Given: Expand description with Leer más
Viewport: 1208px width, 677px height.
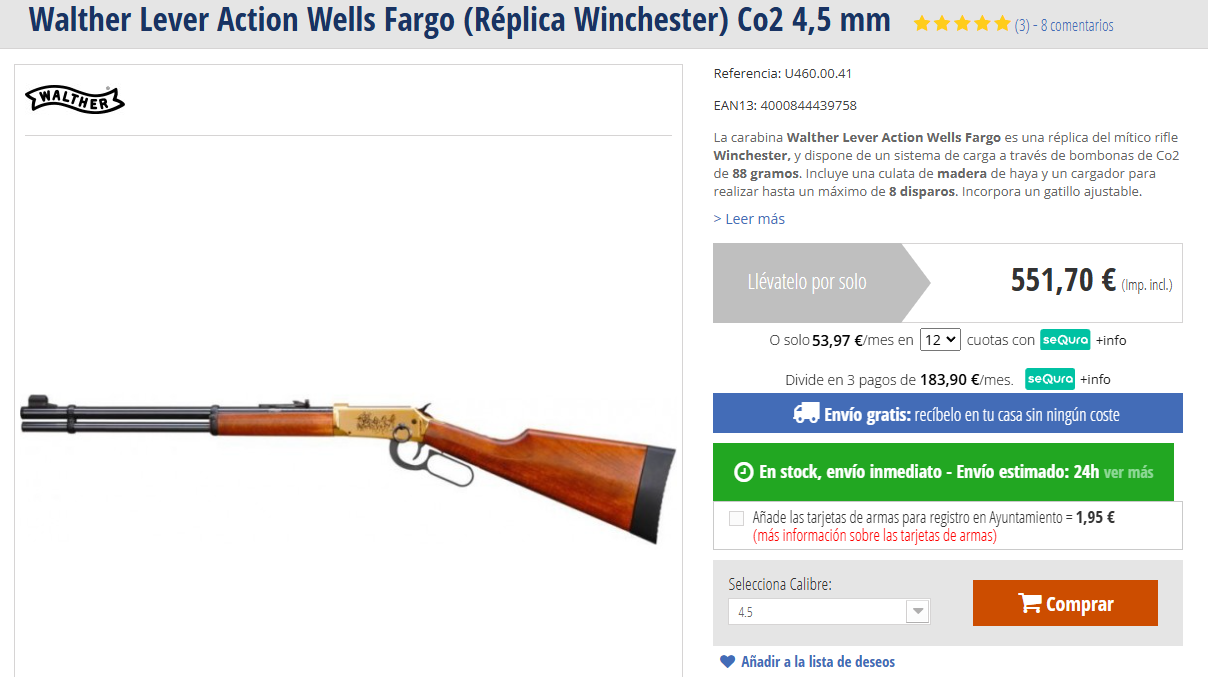Looking at the screenshot, I should pos(749,219).
